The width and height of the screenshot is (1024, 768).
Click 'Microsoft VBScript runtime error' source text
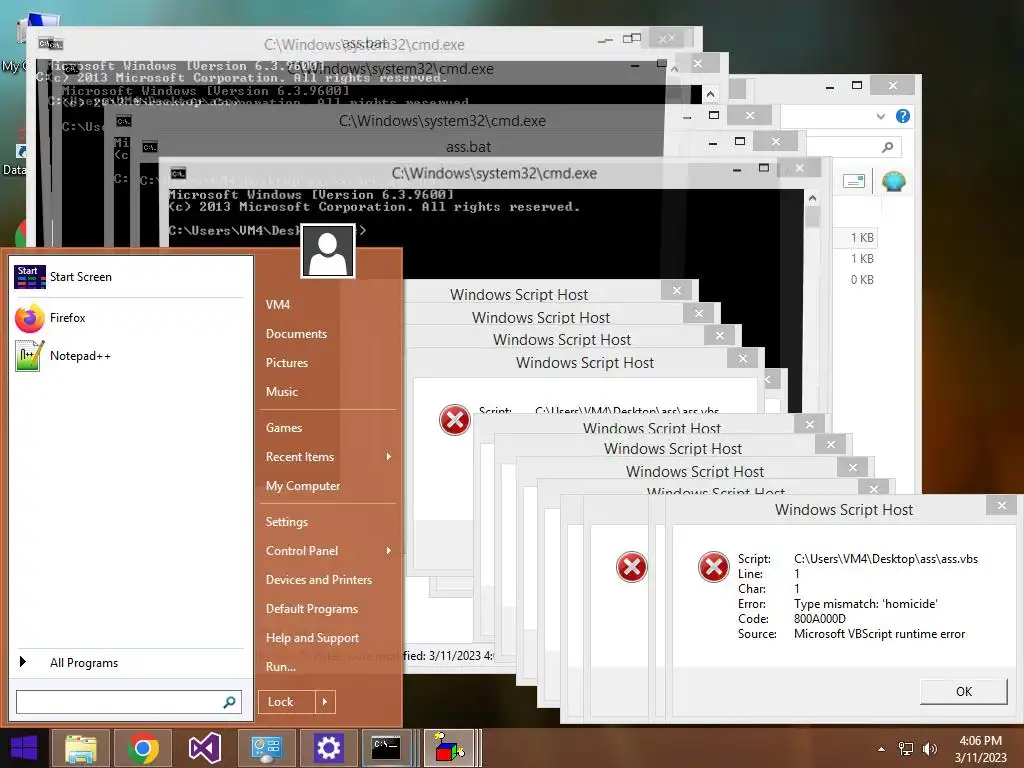(x=879, y=634)
